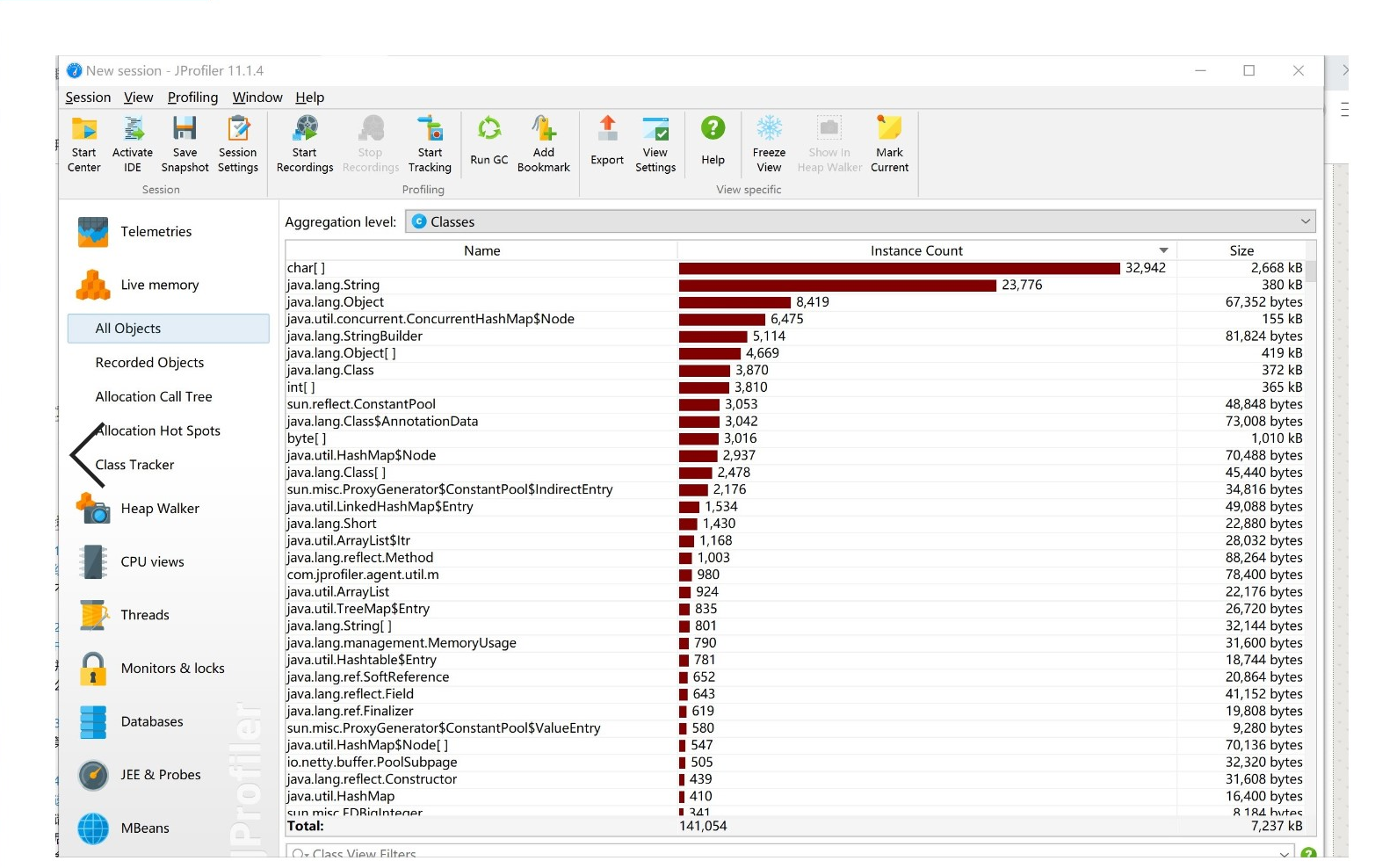The width and height of the screenshot is (1375, 868).
Task: Select the java.lang.ref.SoftReference row
Action: click(795, 677)
